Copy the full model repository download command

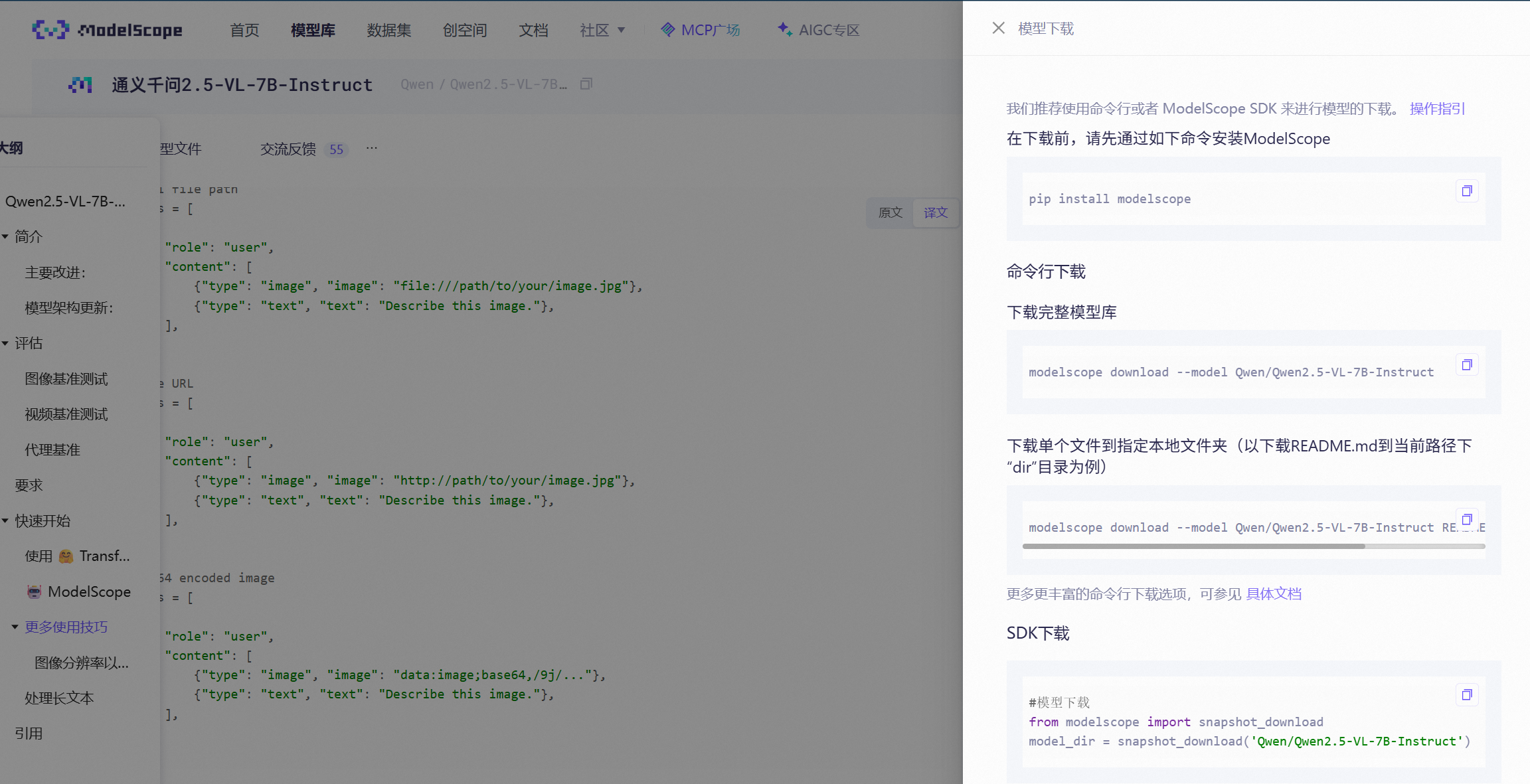click(x=1467, y=364)
